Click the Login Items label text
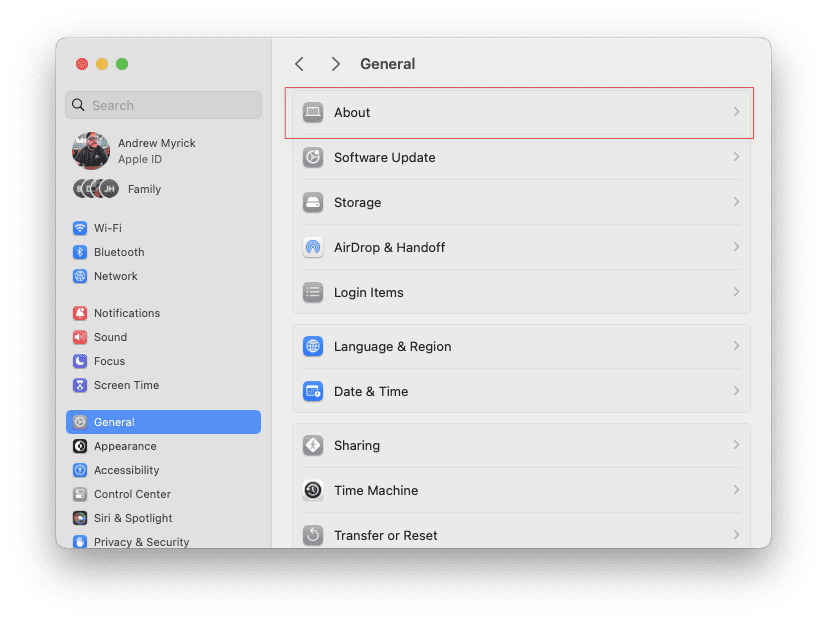The width and height of the screenshot is (827, 622). tap(369, 292)
